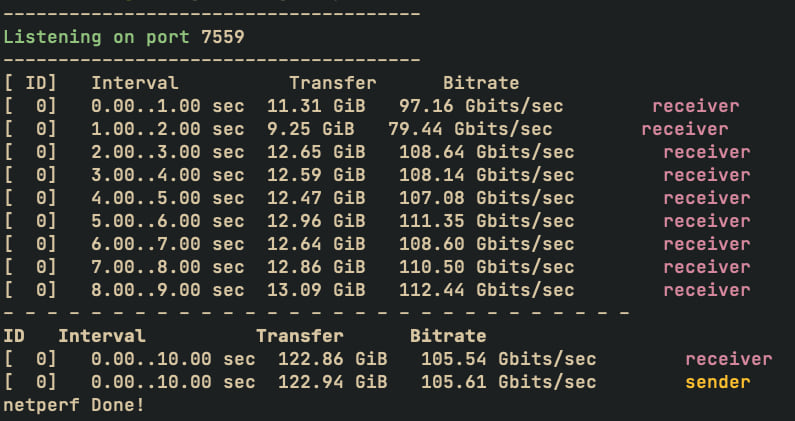795x421 pixels.
Task: Click the 12.47 GiB transfer value
Action: (x=316, y=198)
